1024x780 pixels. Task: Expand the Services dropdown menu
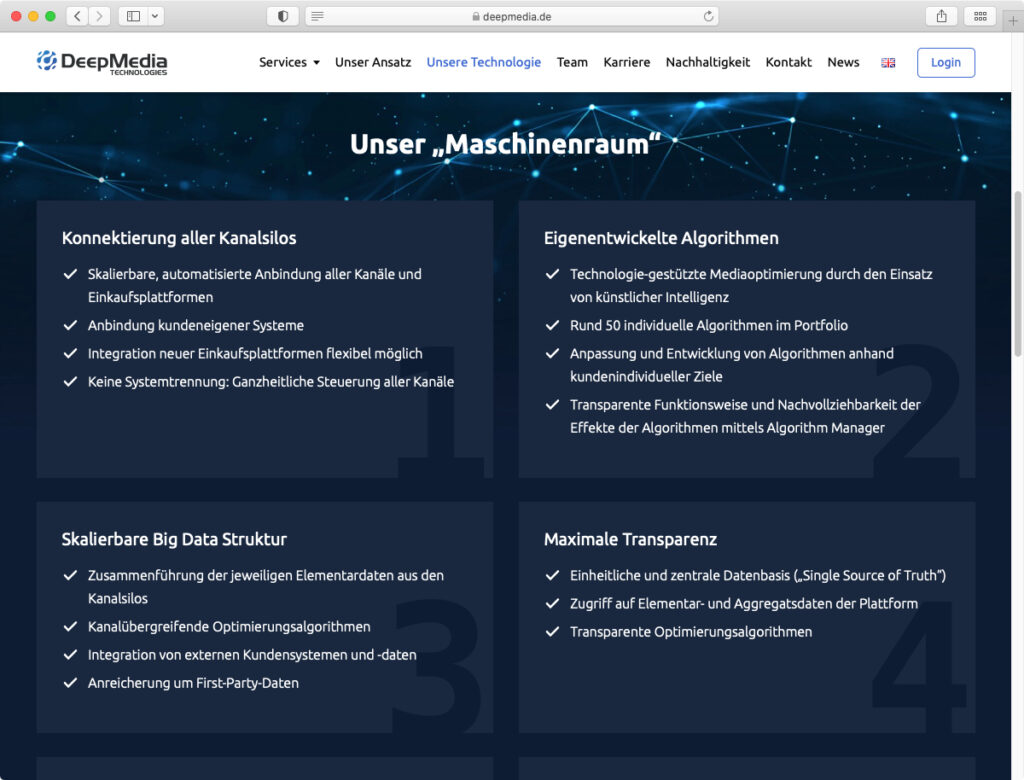tap(289, 62)
